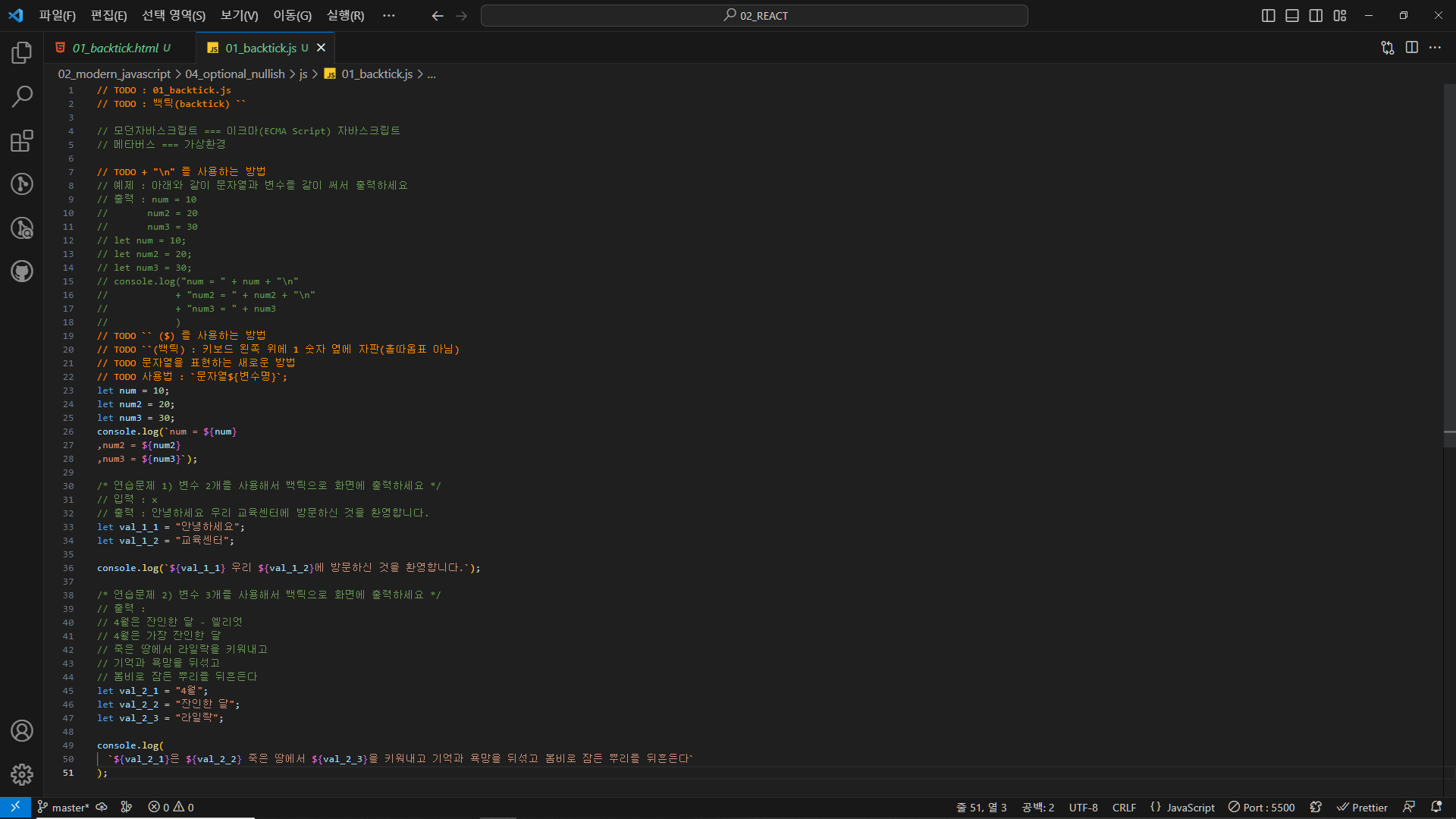Open the Source Control graph icon
This screenshot has height=819, width=1456.
[x=21, y=184]
